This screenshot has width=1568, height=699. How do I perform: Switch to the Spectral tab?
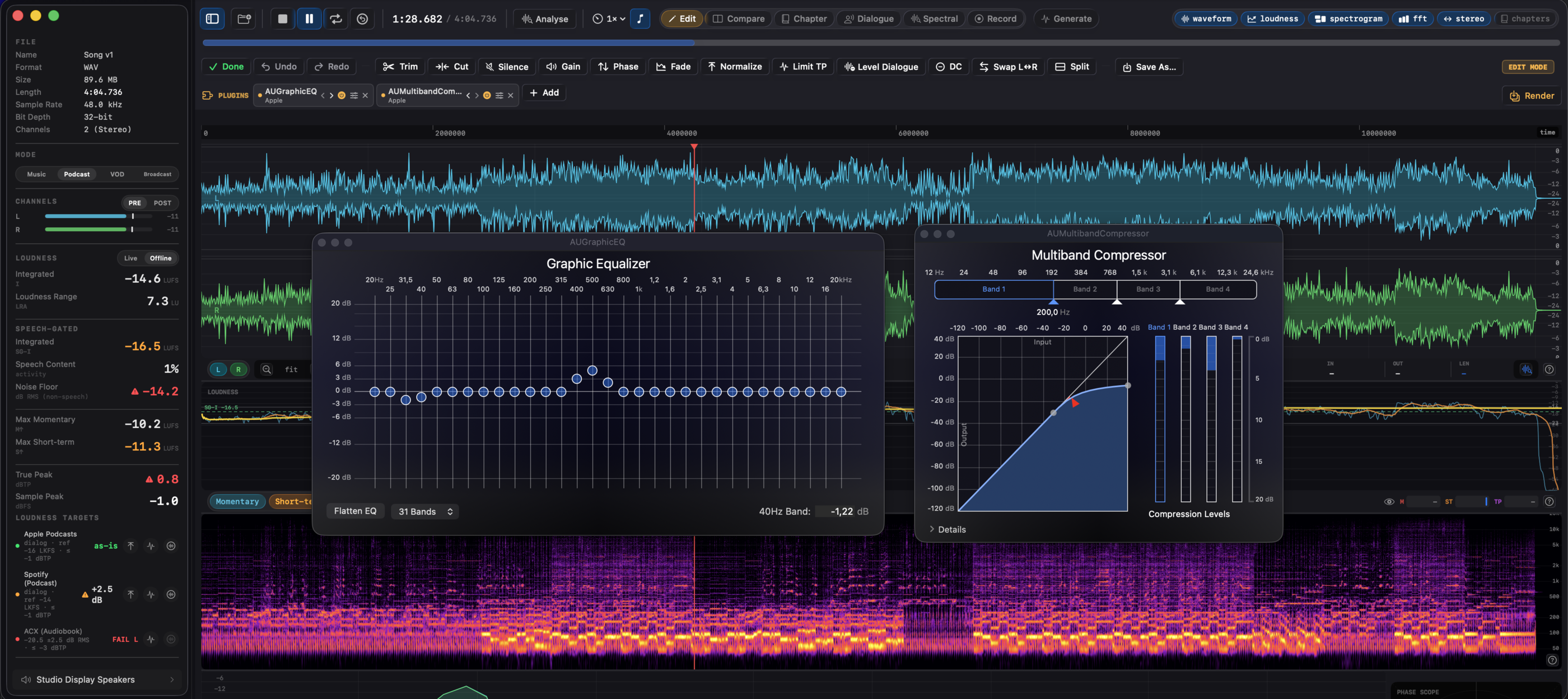(934, 19)
